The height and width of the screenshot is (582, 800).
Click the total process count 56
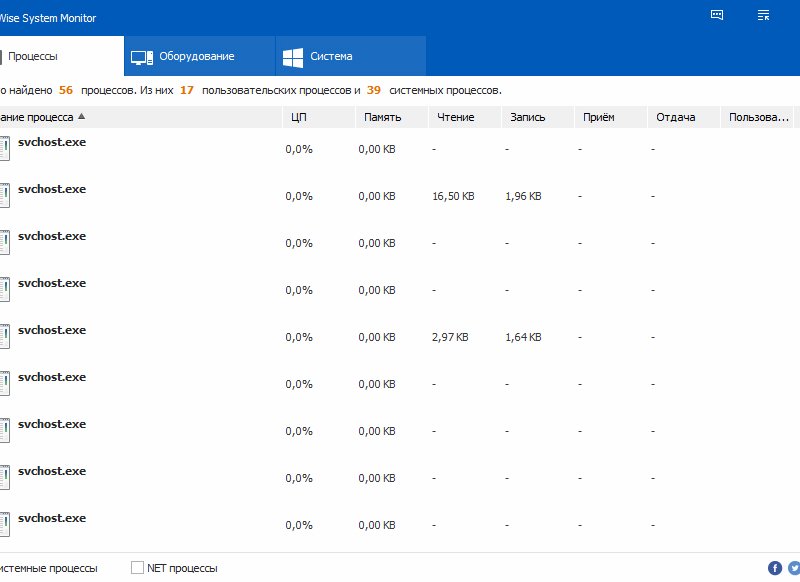pyautogui.click(x=66, y=90)
